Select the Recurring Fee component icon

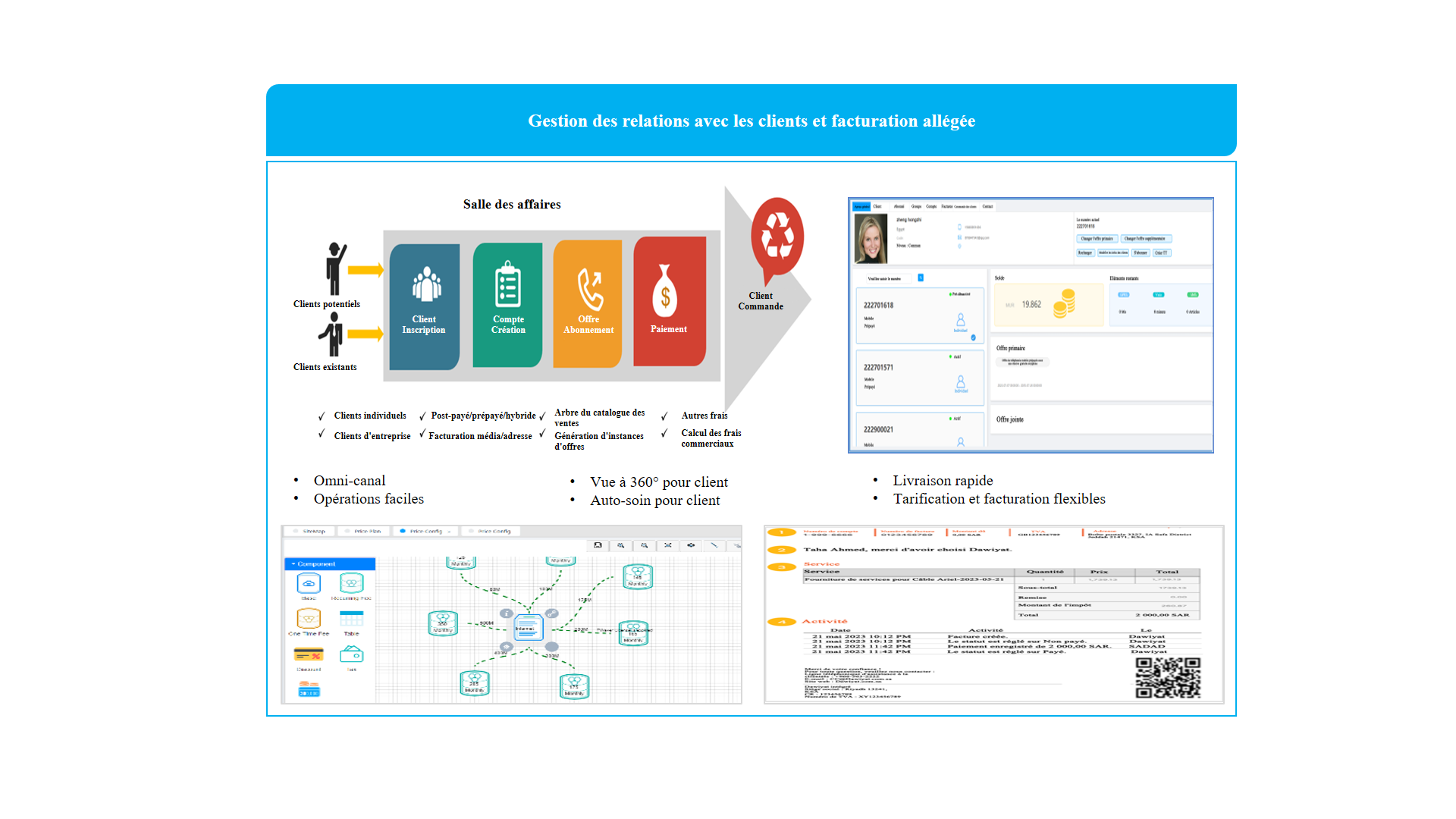coord(351,583)
